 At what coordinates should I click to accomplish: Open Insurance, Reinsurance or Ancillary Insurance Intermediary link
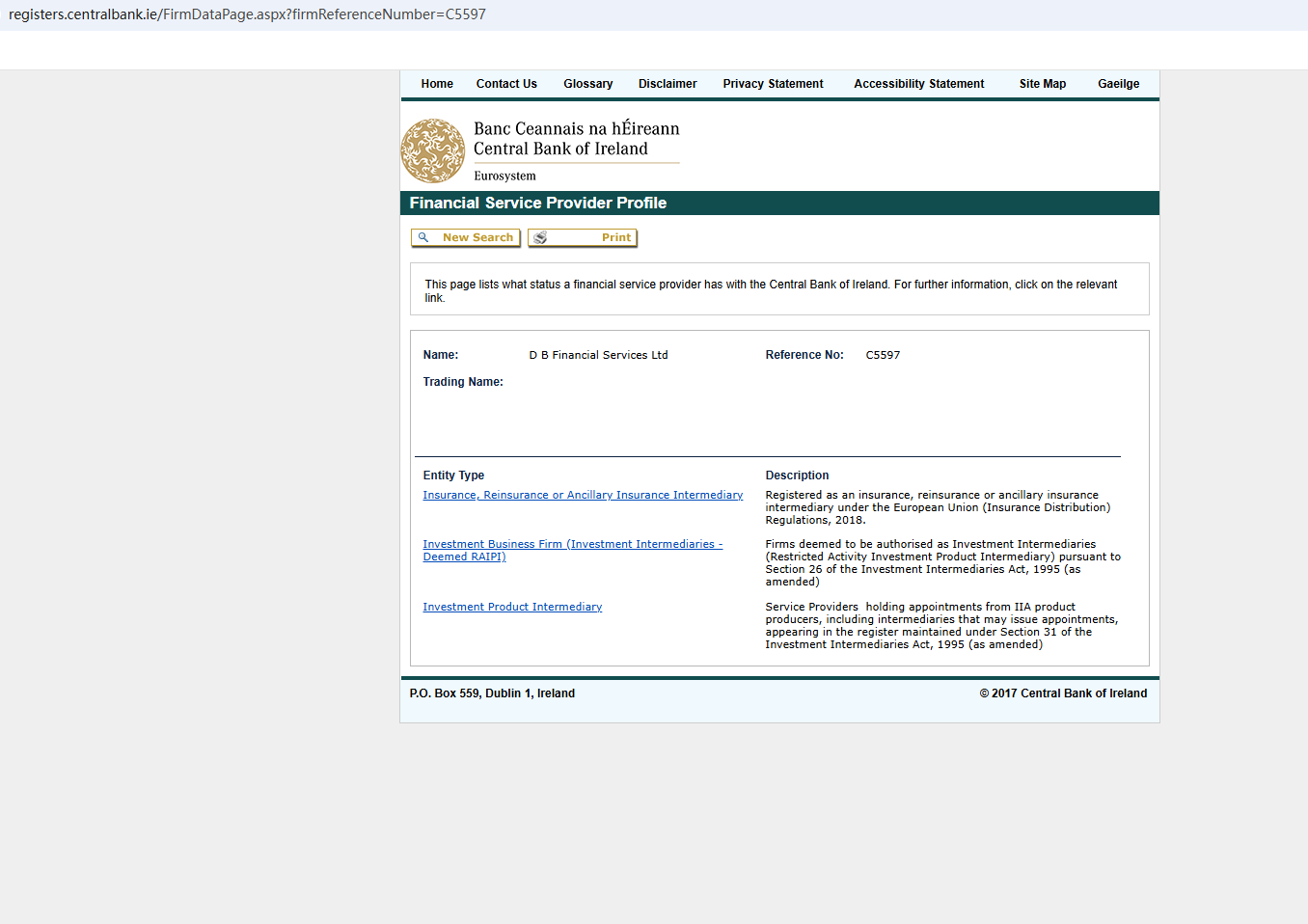click(583, 495)
